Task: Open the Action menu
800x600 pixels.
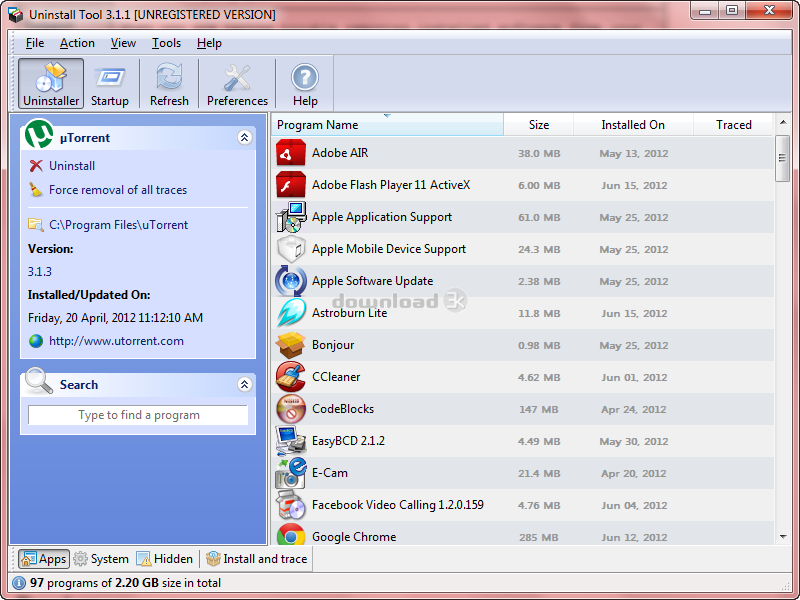Action: [77, 43]
